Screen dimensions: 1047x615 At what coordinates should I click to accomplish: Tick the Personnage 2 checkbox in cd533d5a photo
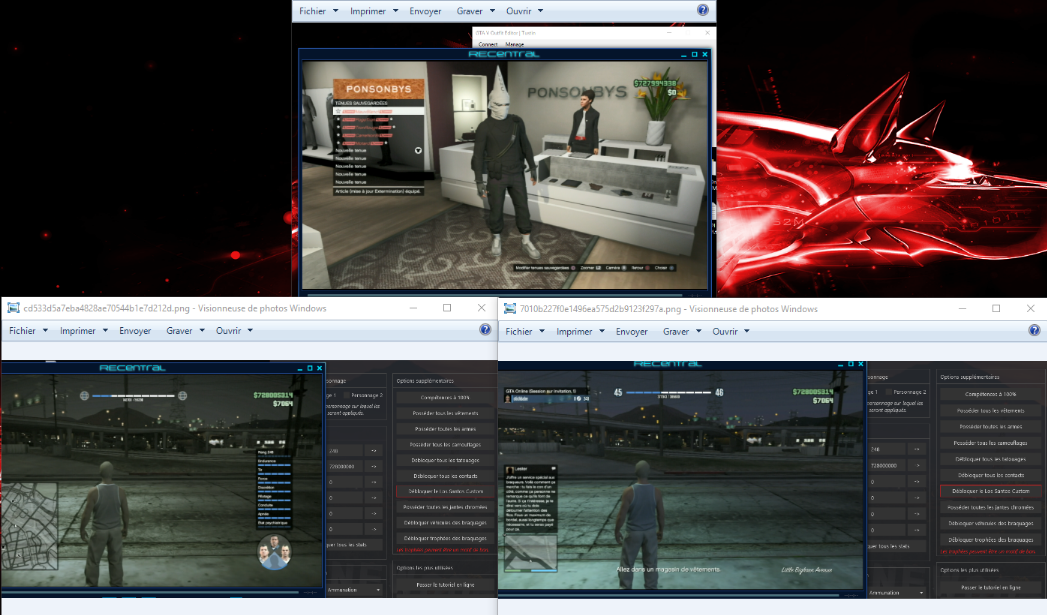coord(346,395)
